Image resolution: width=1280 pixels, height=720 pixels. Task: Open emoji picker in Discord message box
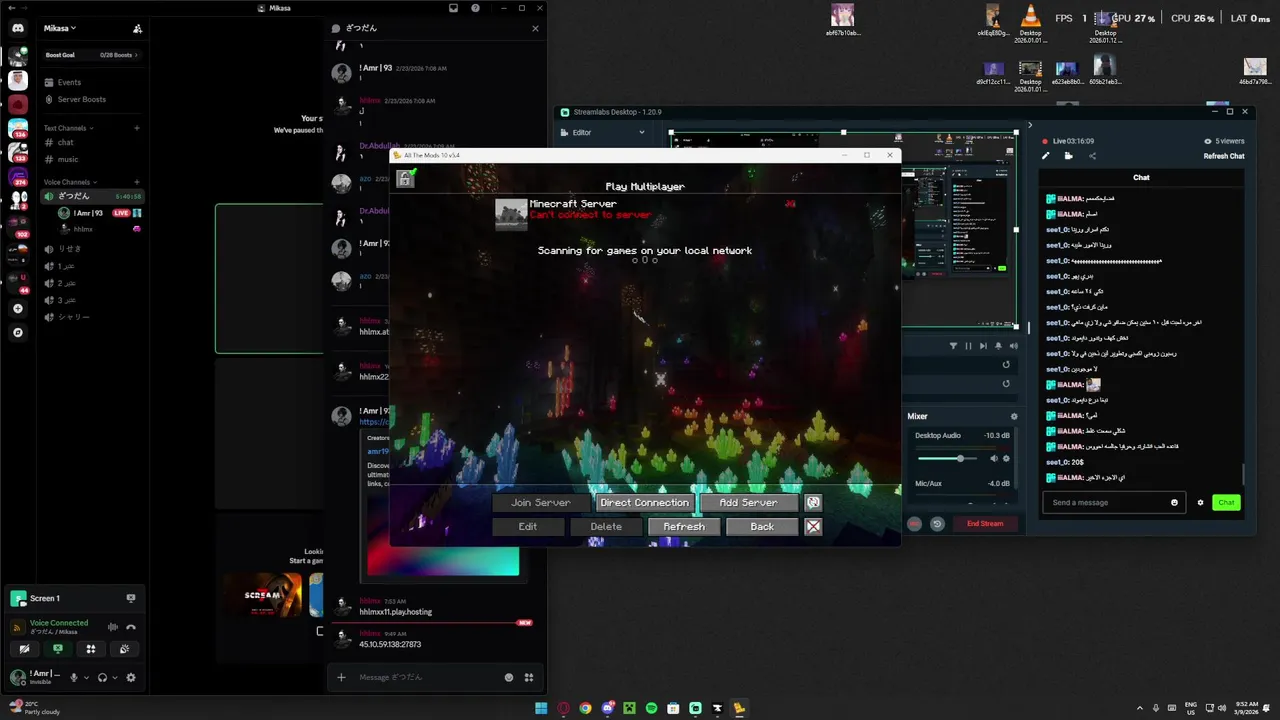pos(509,677)
